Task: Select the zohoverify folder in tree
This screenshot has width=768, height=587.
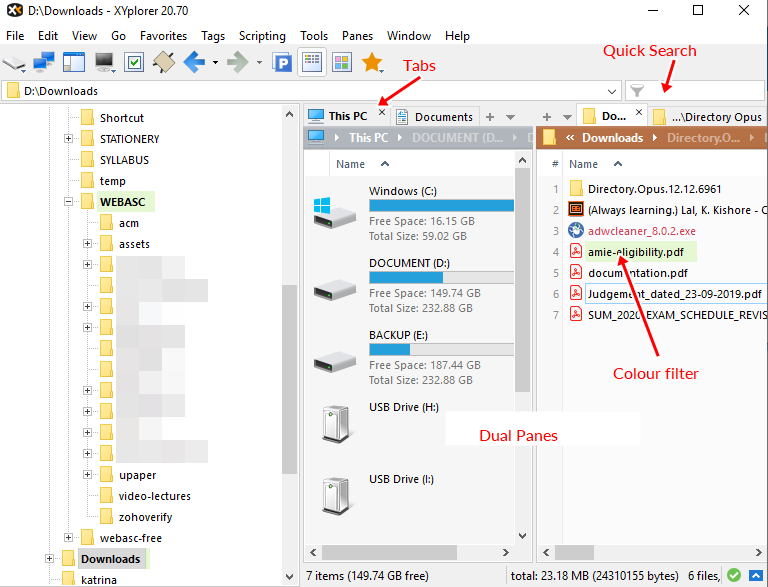Action: [145, 517]
